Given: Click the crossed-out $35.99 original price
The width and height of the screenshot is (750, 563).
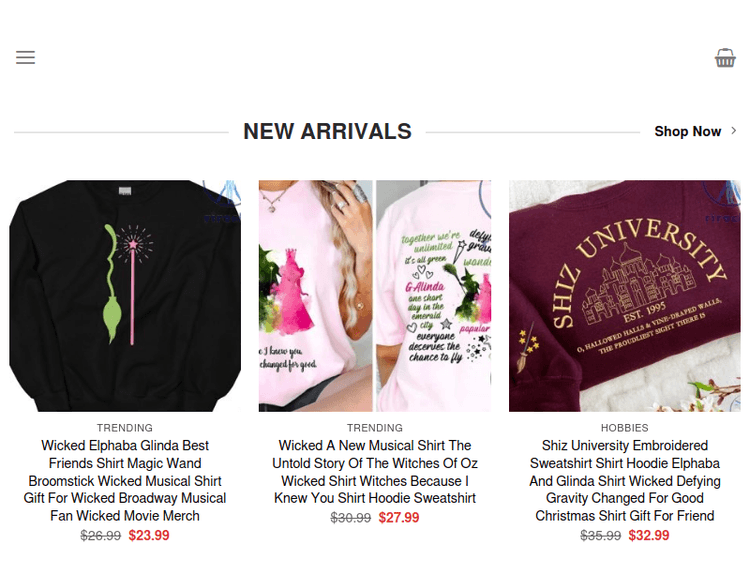Looking at the screenshot, I should 600,535.
